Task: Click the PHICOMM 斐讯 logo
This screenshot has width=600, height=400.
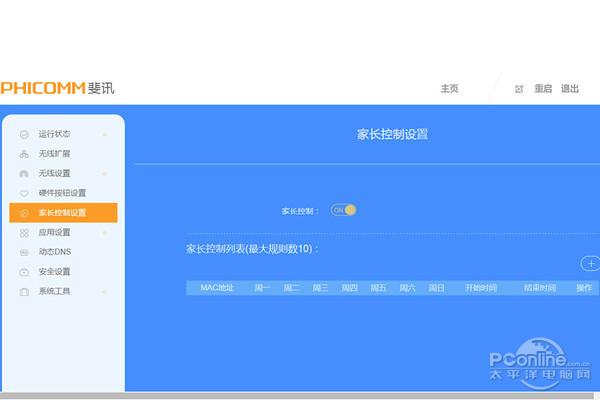Action: pos(57,88)
